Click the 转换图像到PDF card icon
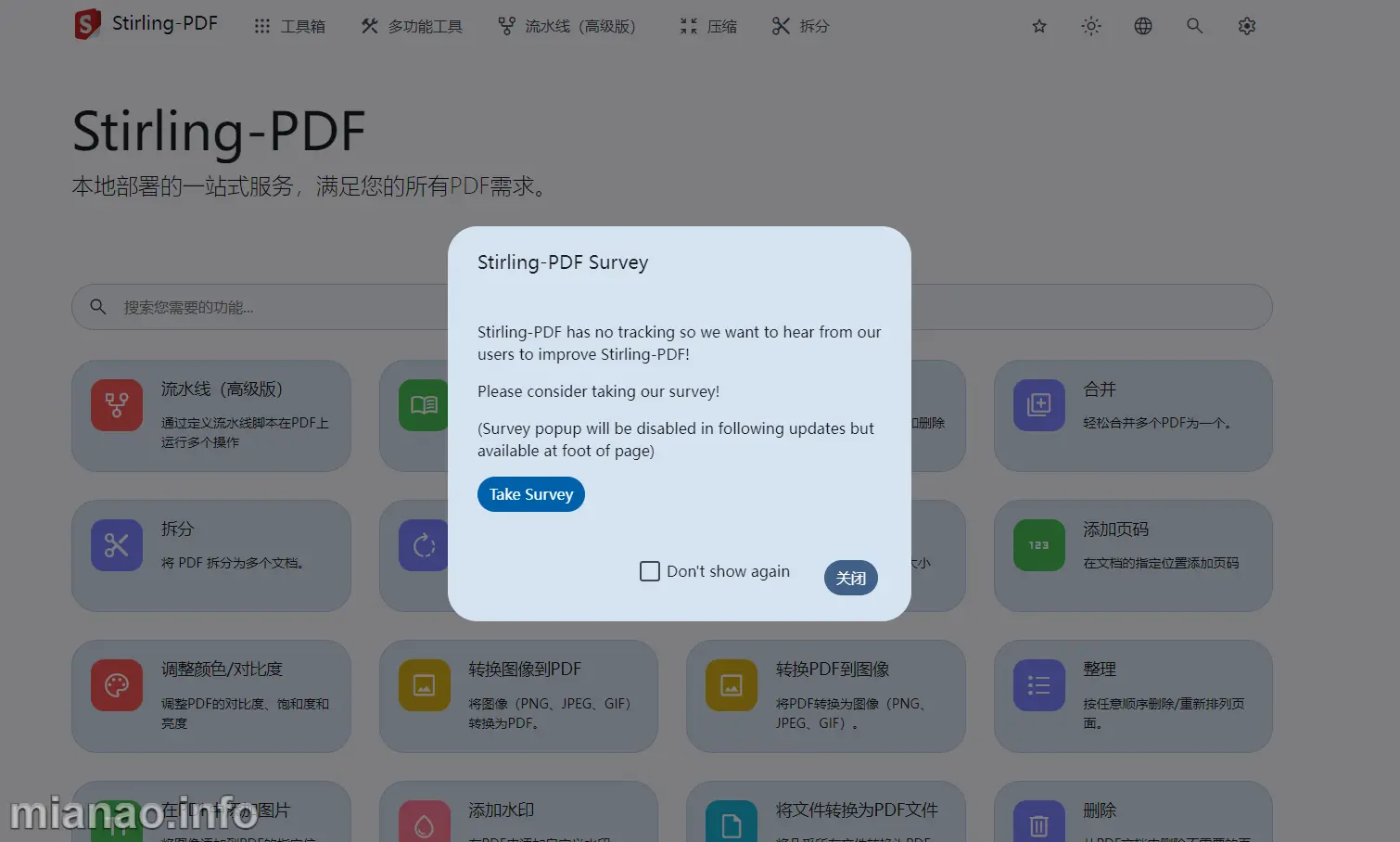The width and height of the screenshot is (1400, 842). 425,685
